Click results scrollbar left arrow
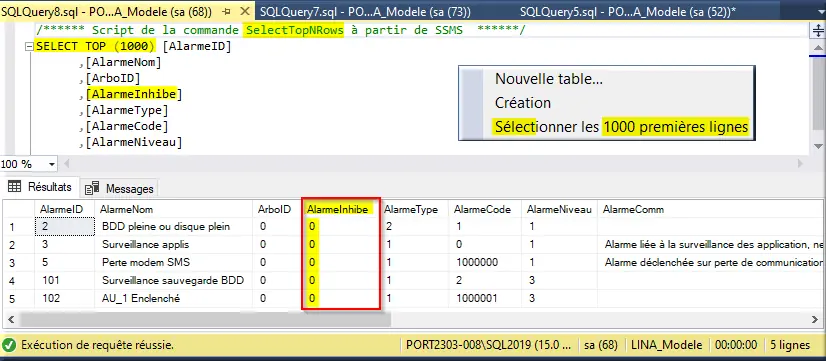 click(10, 319)
